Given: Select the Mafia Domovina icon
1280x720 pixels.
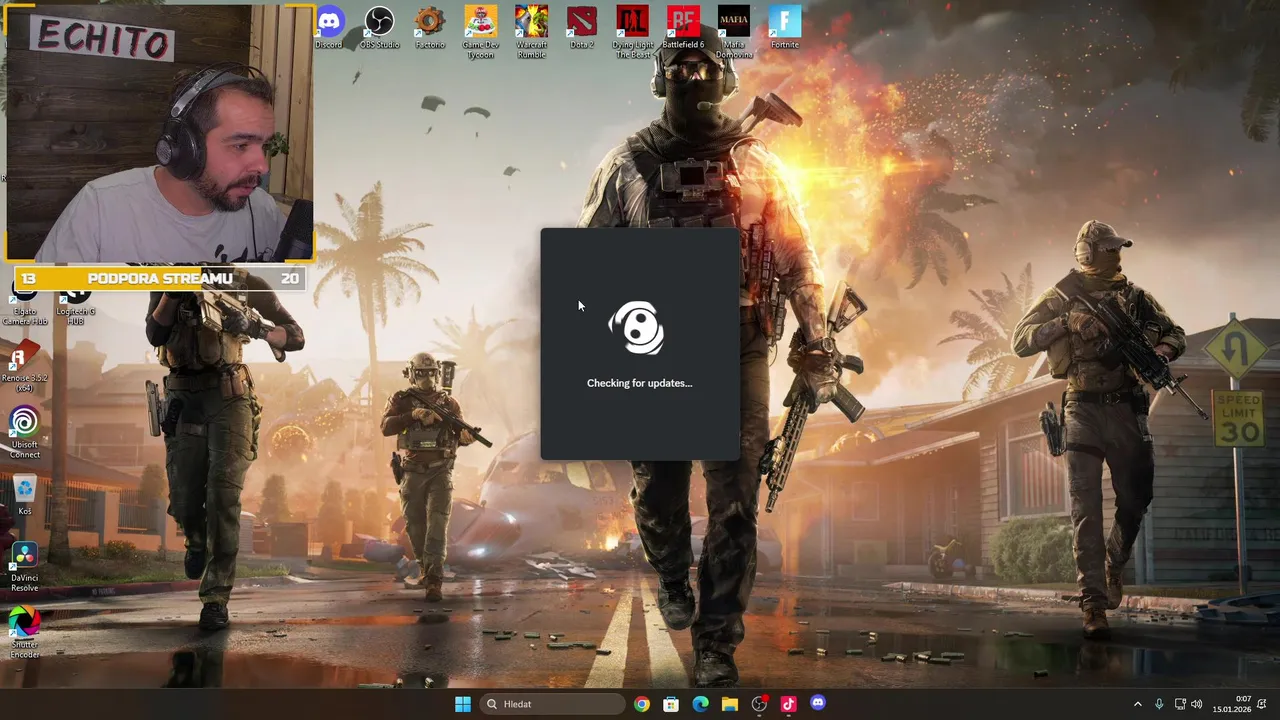Looking at the screenshot, I should [x=734, y=32].
